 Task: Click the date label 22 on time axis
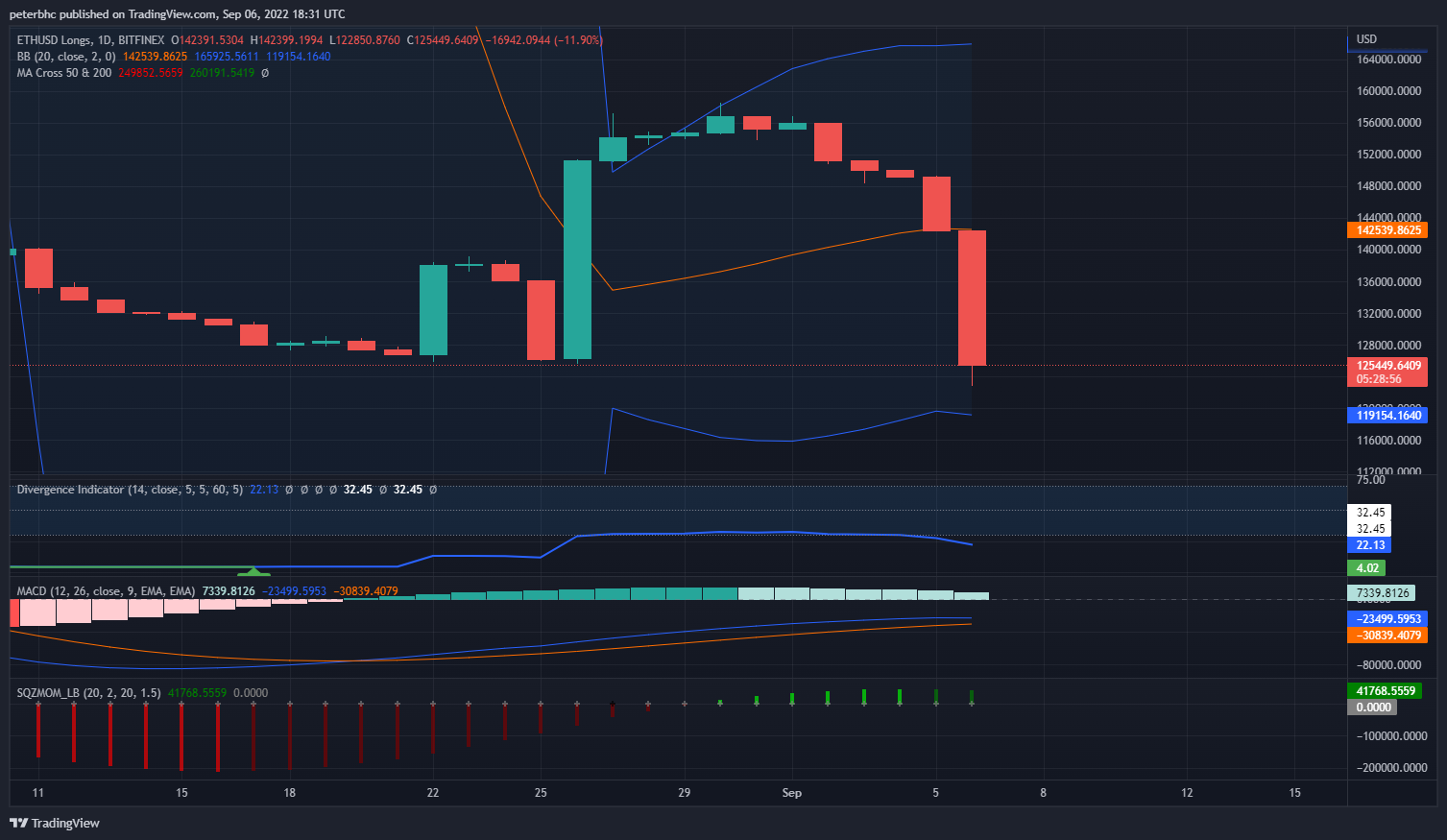(433, 793)
